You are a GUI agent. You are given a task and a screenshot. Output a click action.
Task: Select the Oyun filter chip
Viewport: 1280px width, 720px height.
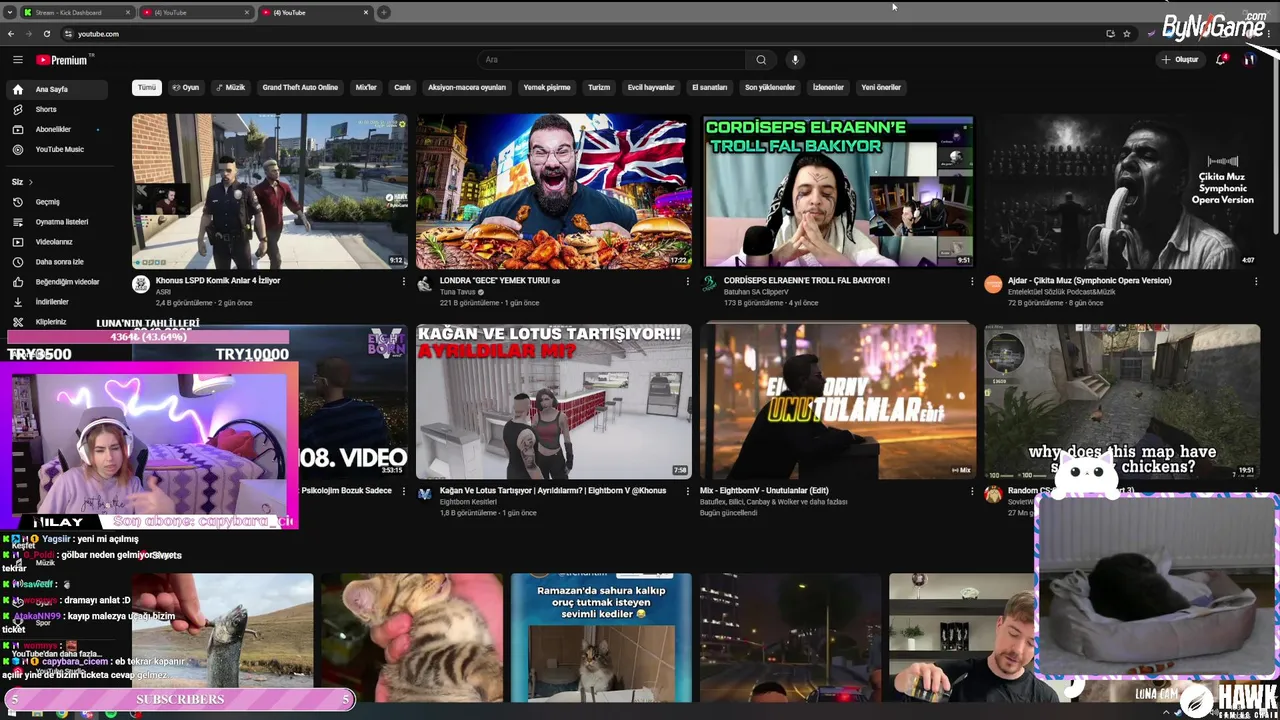point(186,88)
